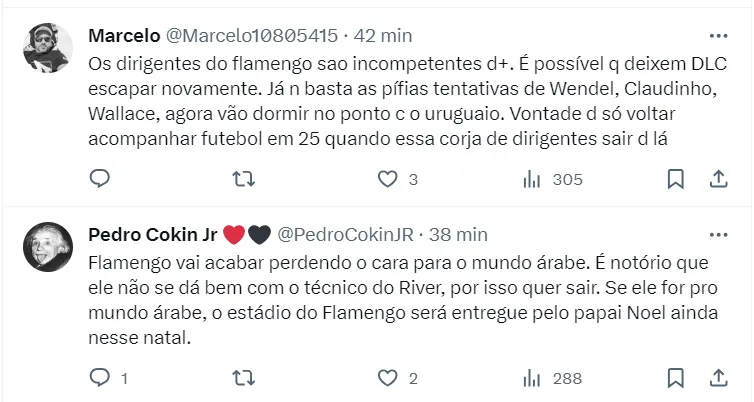Viewport: 754px width, 402px height.
Task: Bookmark Pedro Cokin Jr's tweet
Action: (x=675, y=378)
